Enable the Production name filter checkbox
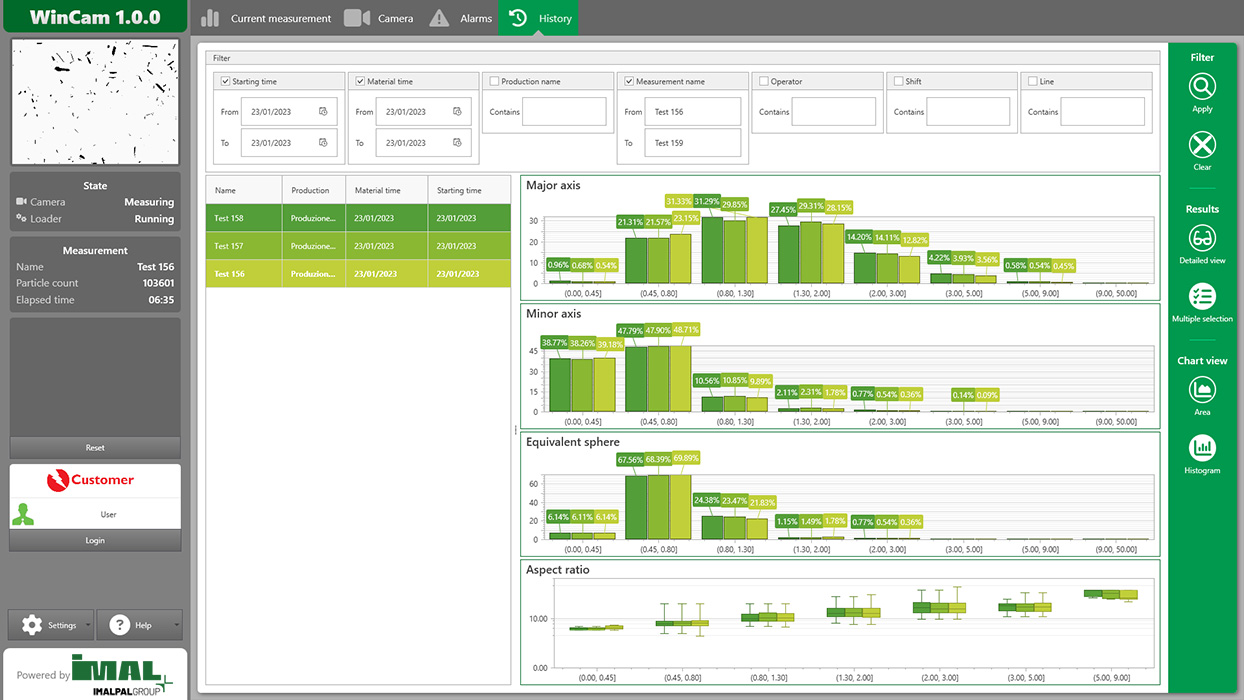This screenshot has height=700, width=1244. [x=495, y=81]
